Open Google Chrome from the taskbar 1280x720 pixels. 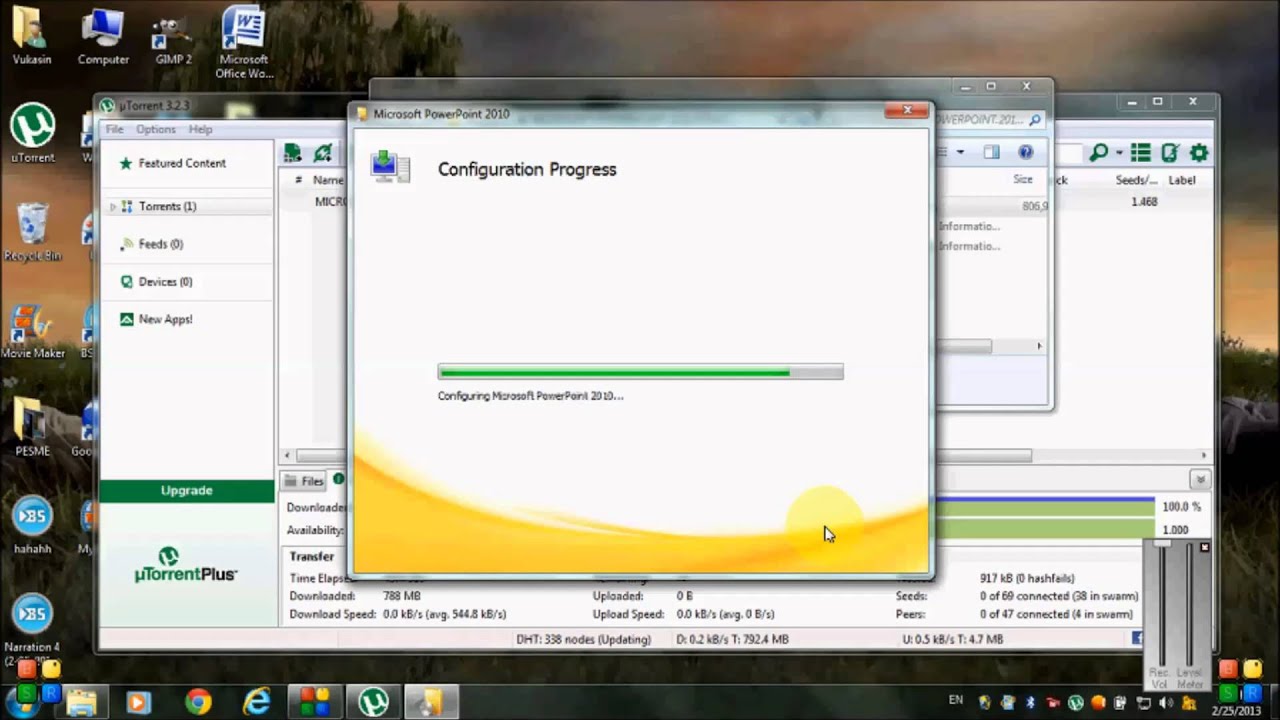point(198,702)
